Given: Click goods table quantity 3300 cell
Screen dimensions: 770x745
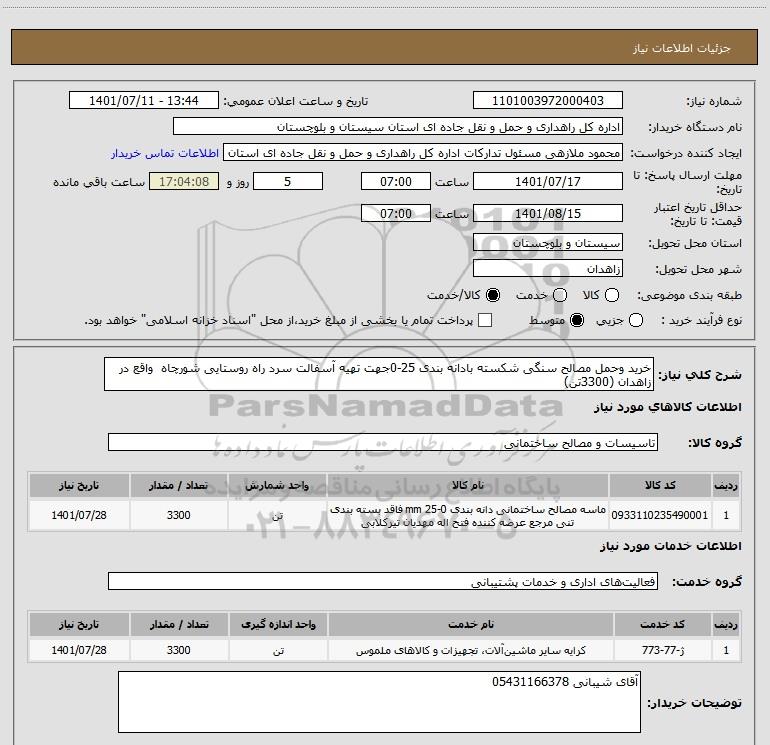Looking at the screenshot, I should point(179,515).
